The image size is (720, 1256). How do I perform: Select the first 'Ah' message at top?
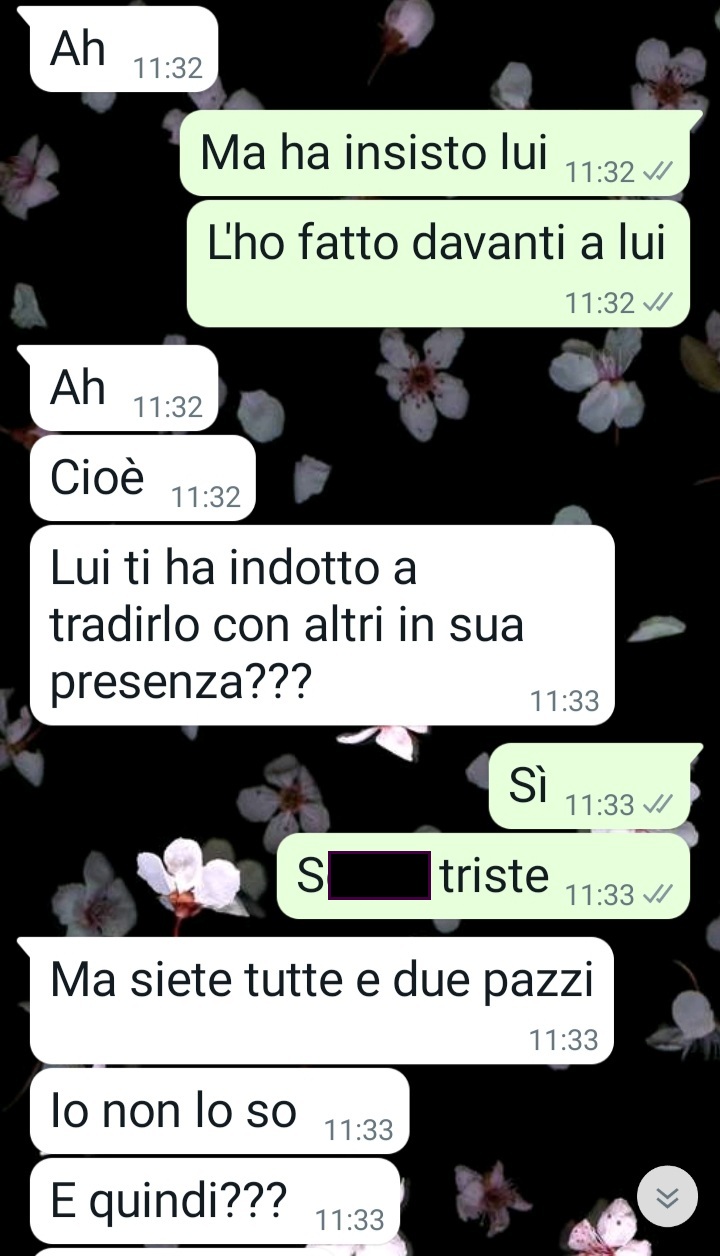point(123,49)
